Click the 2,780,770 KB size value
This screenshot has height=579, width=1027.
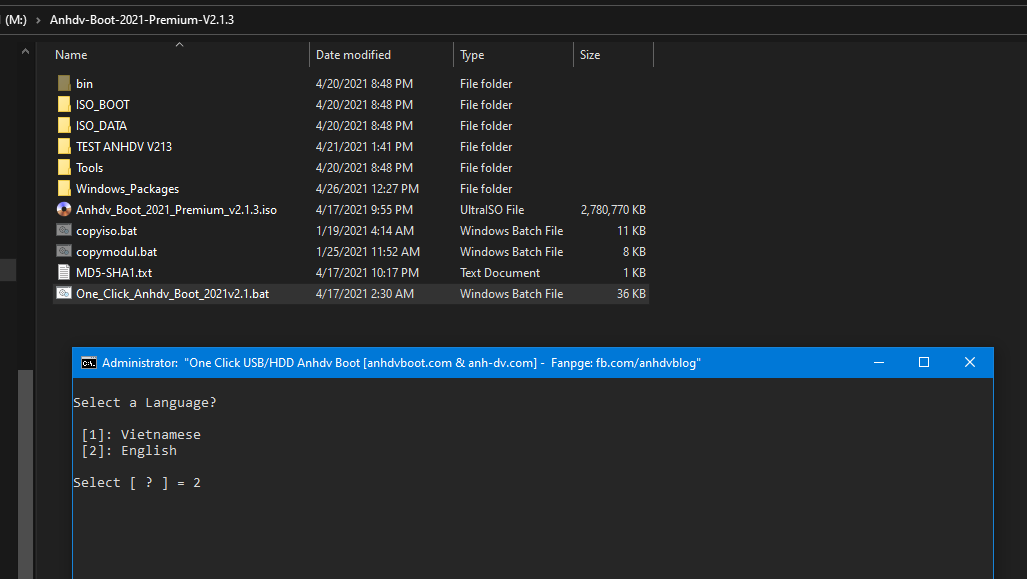[x=613, y=210]
